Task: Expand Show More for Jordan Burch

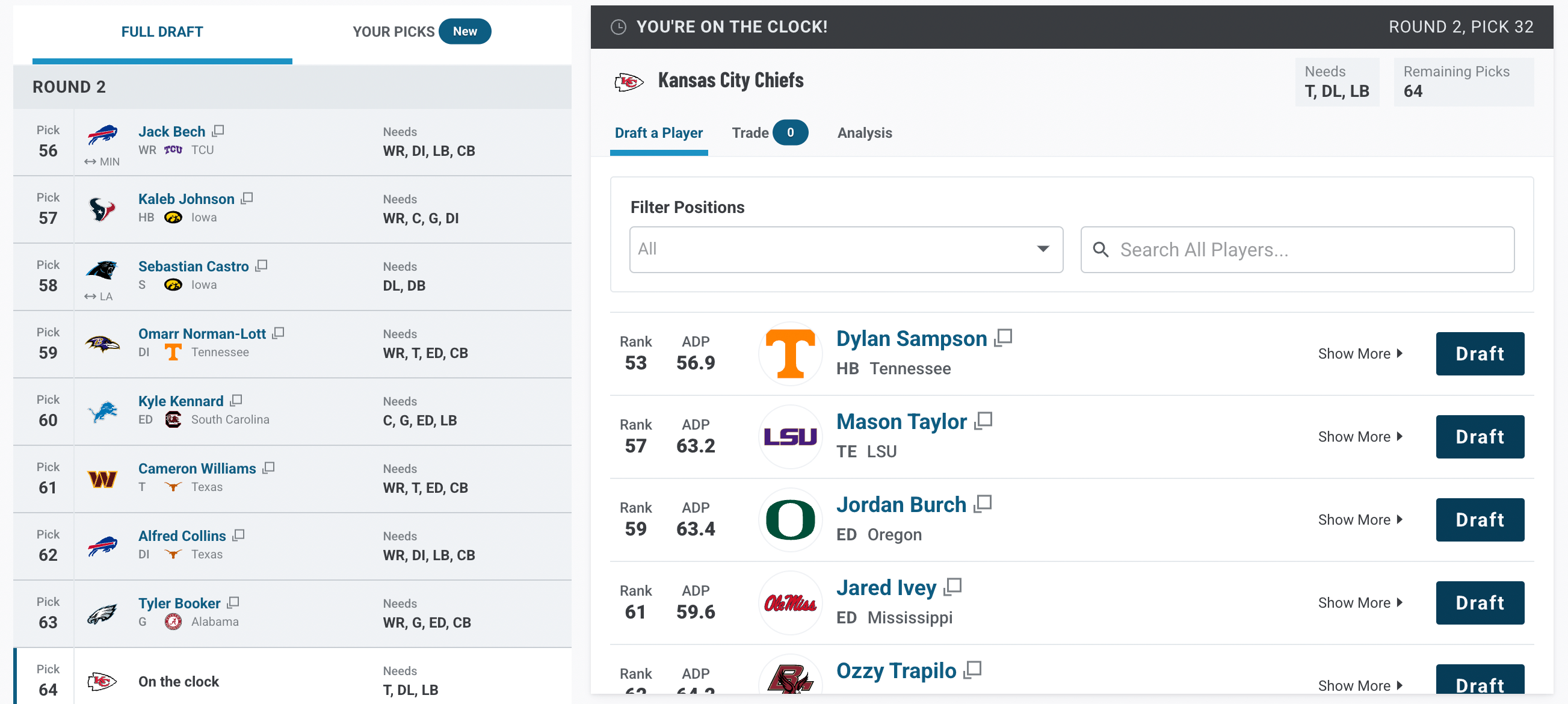Action: click(x=1360, y=520)
